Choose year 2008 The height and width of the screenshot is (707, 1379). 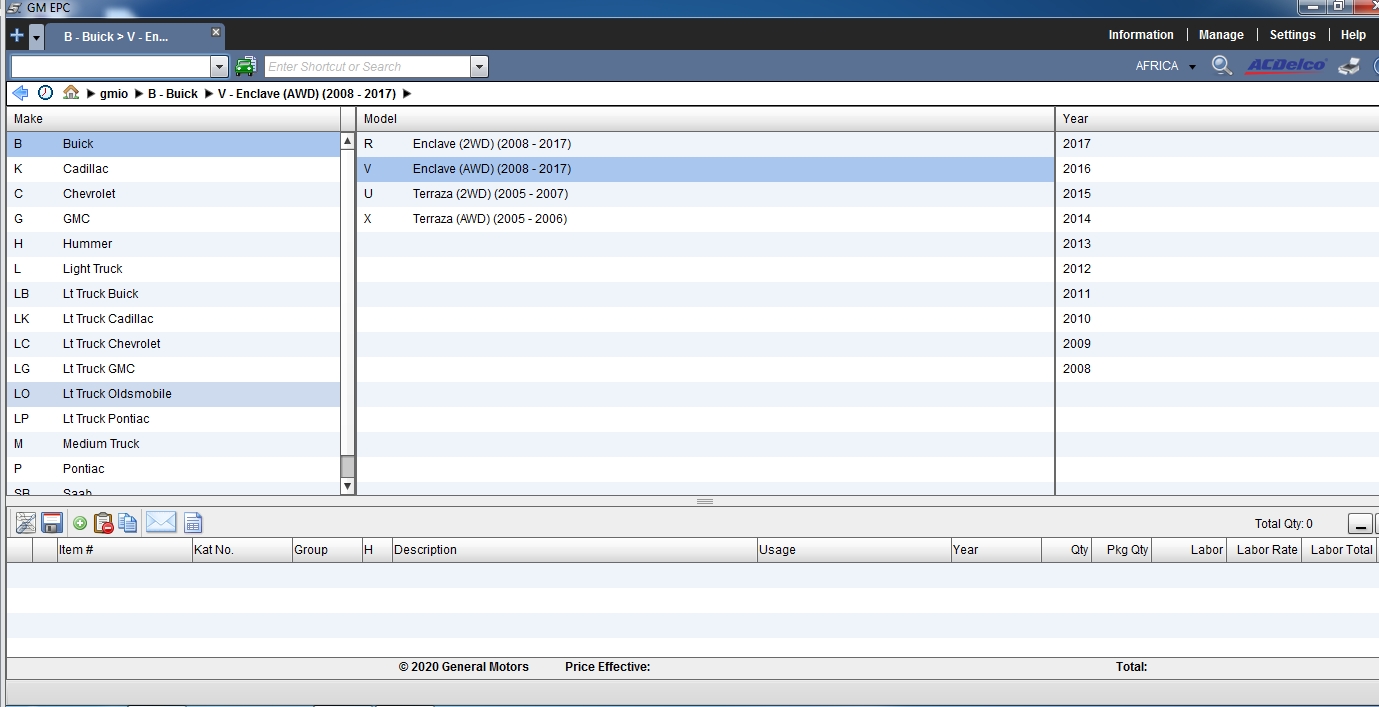(1217, 369)
